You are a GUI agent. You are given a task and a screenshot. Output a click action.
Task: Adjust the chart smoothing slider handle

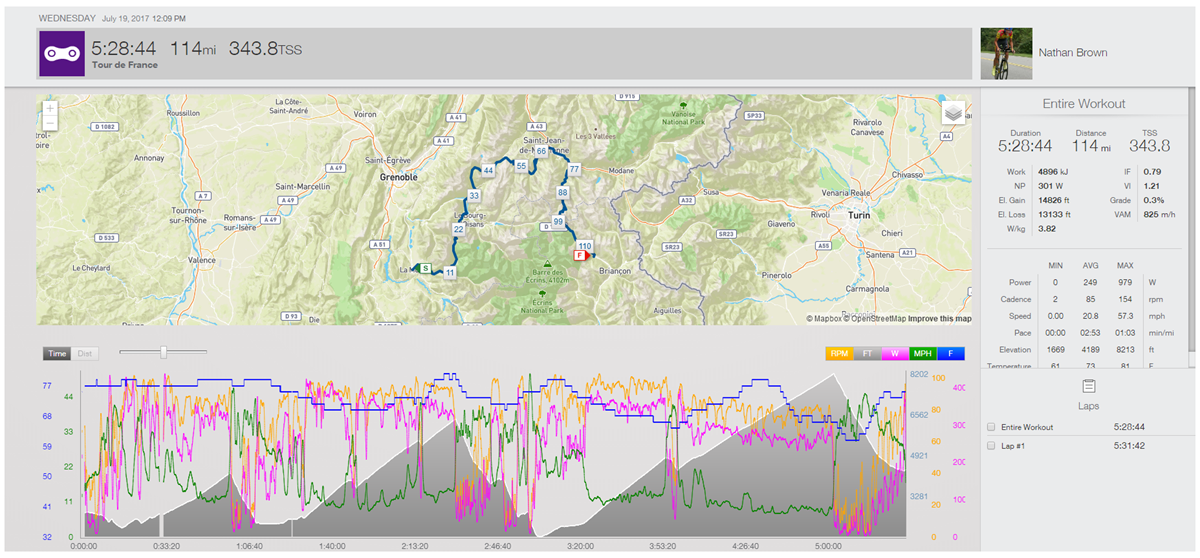[x=163, y=351]
